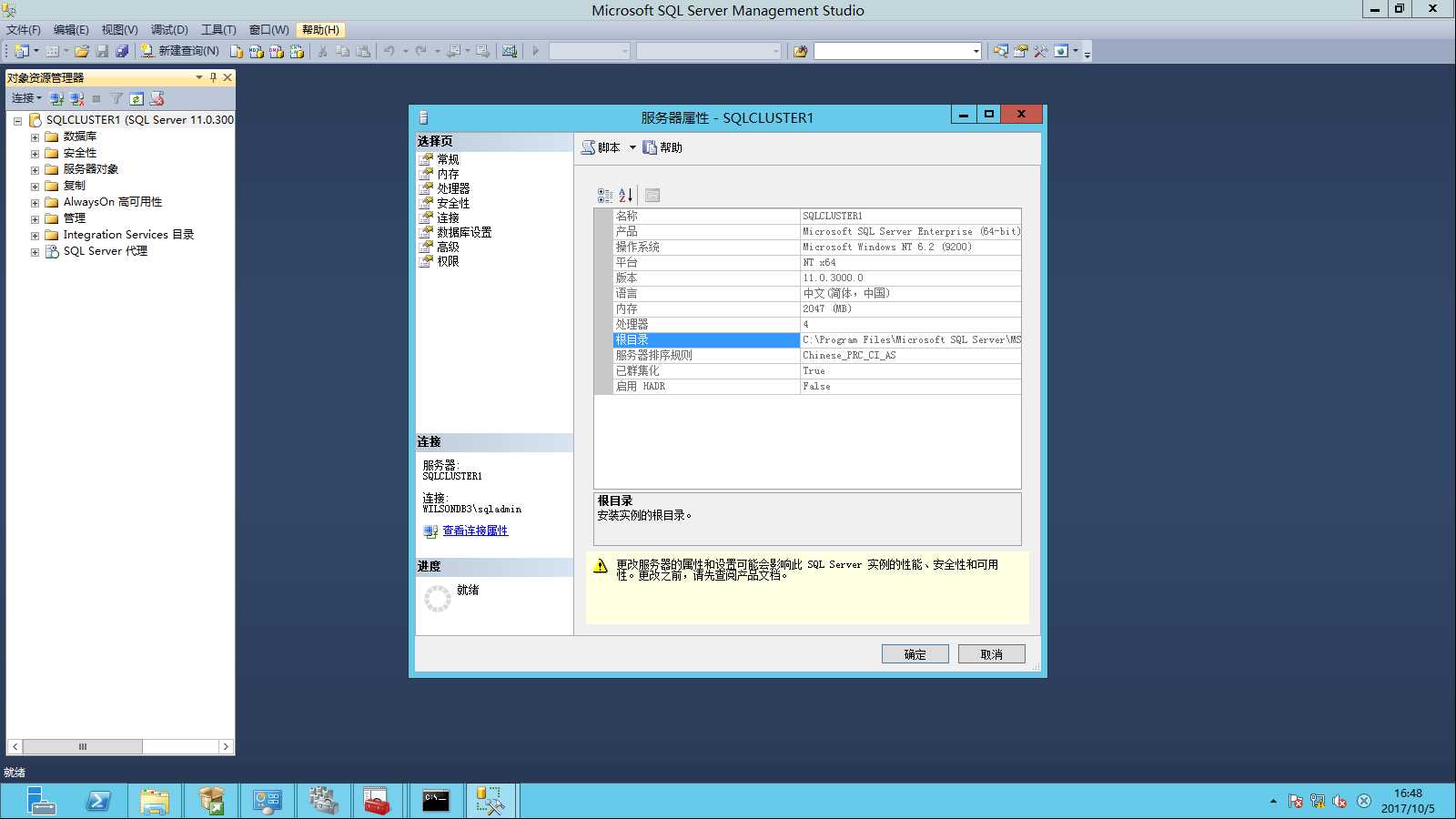Click the Open File folder icon
Viewport: 1456px width, 819px height.
[82, 51]
